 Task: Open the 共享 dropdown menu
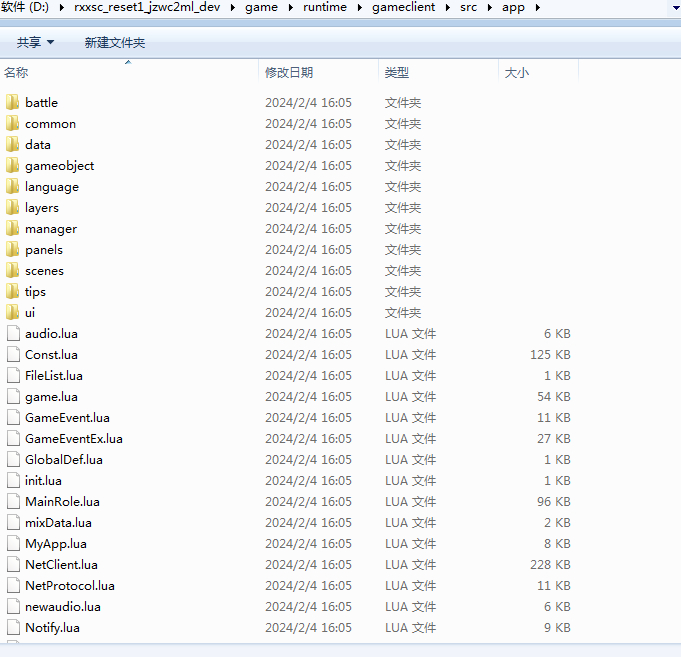point(36,43)
